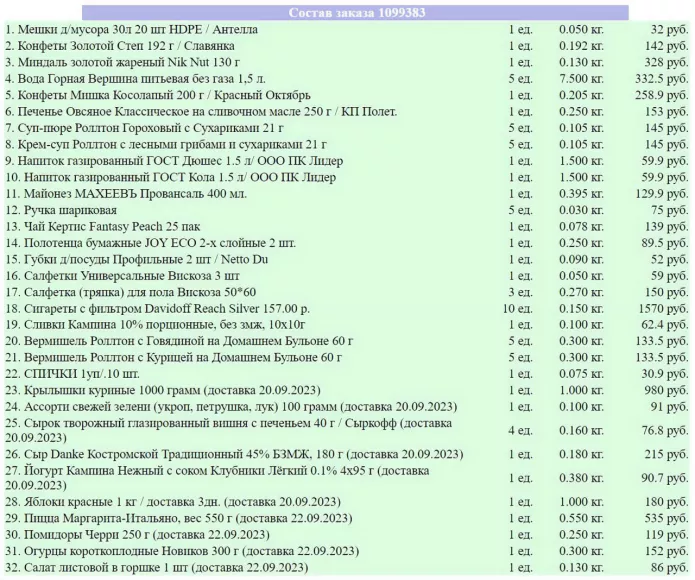Click Печенье Овсяное Классическое item name
Image resolution: width=695 pixels, height=580 pixels.
(201, 112)
